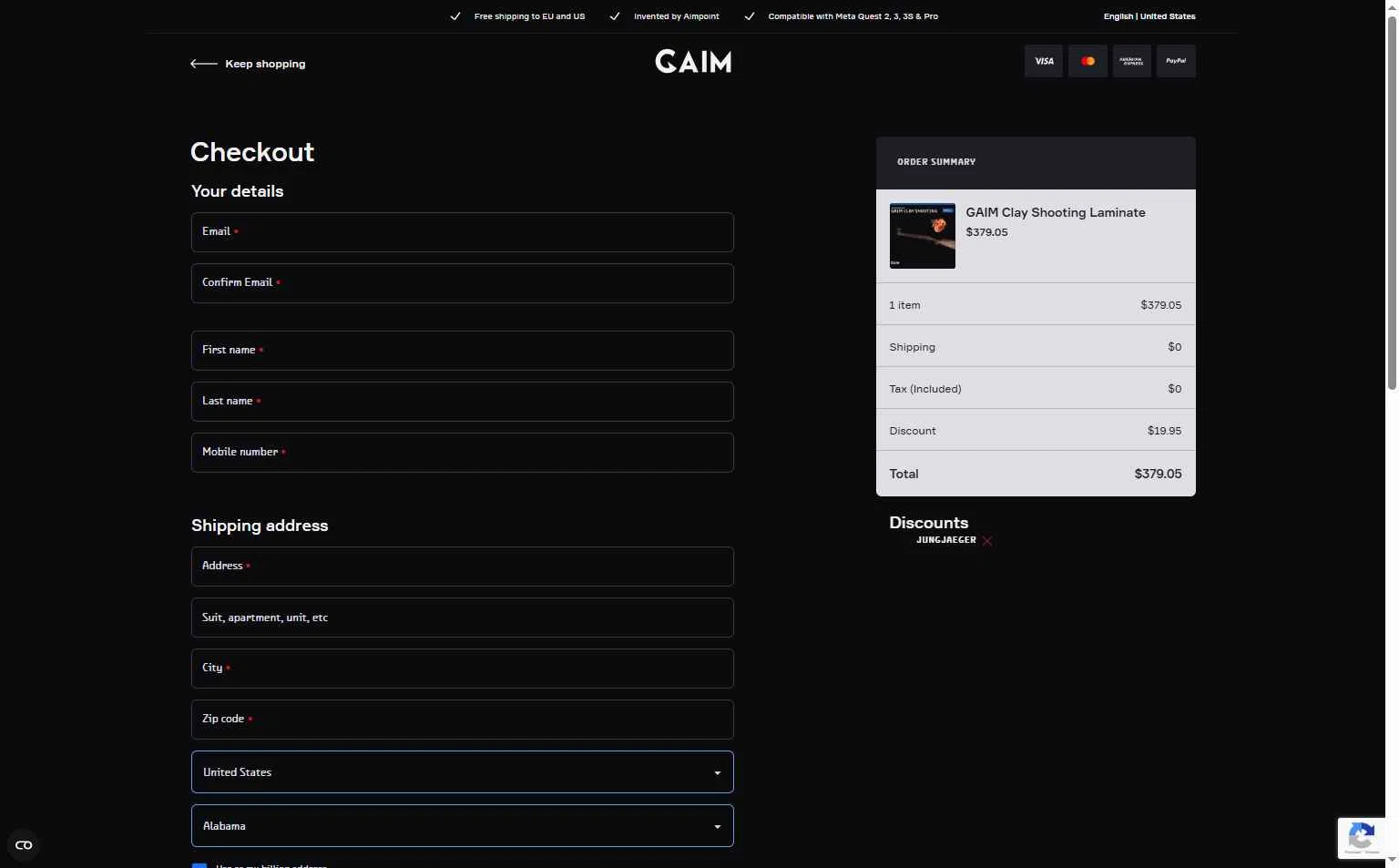The width and height of the screenshot is (1399, 868).
Task: Click the reCAPTCHA badge
Action: pos(1362,838)
